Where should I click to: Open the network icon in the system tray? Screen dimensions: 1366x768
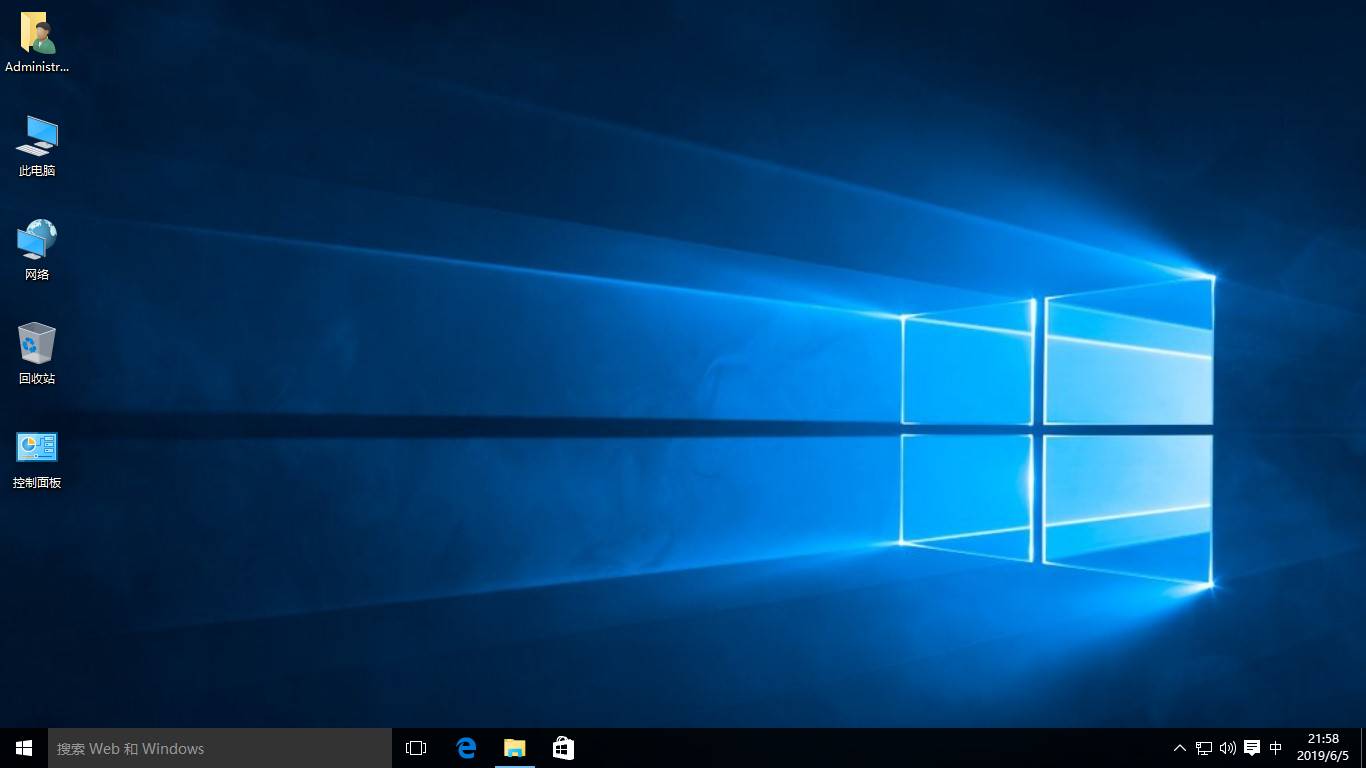point(1203,747)
